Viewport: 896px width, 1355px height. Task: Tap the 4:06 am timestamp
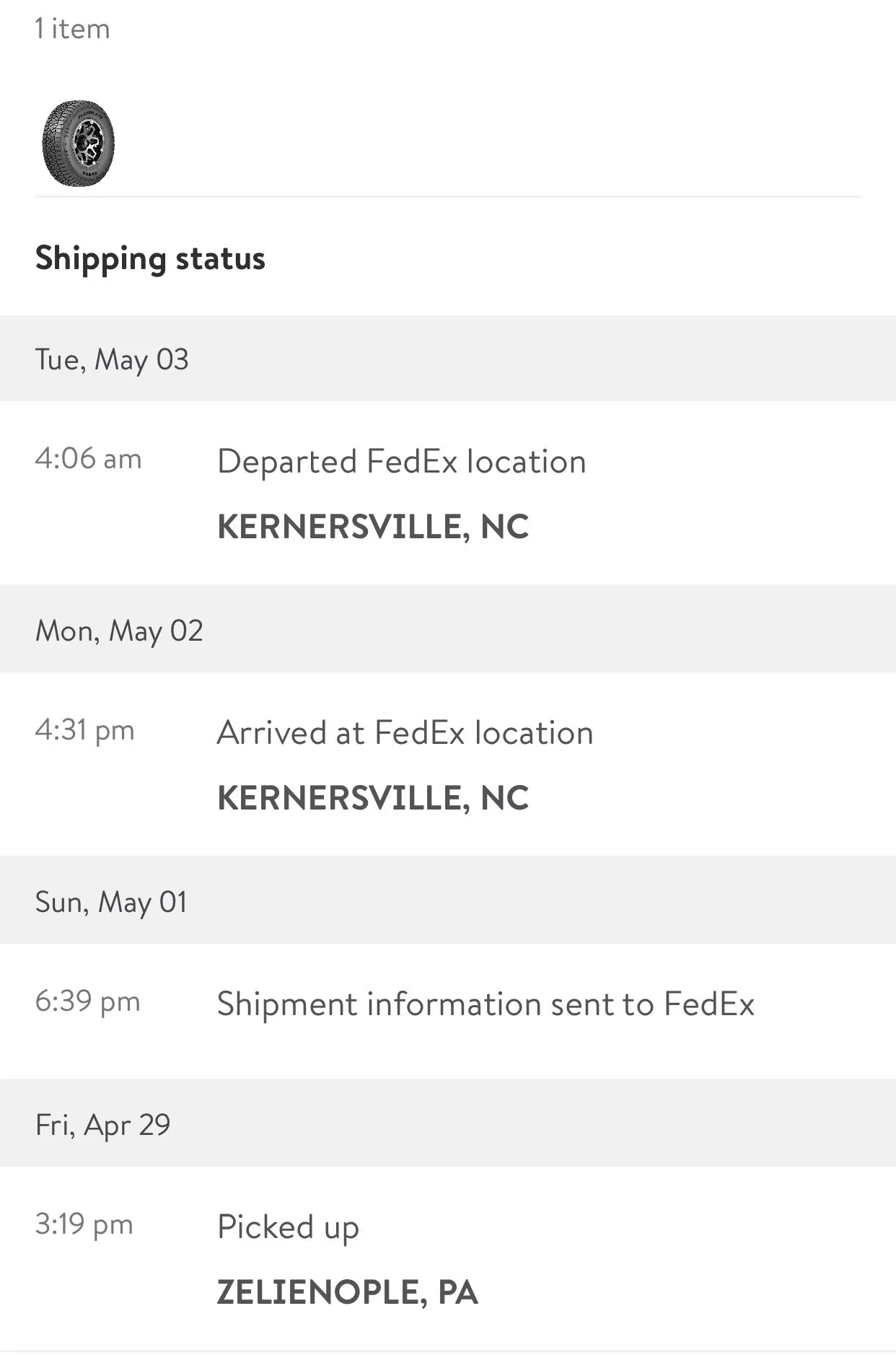pyautogui.click(x=88, y=459)
